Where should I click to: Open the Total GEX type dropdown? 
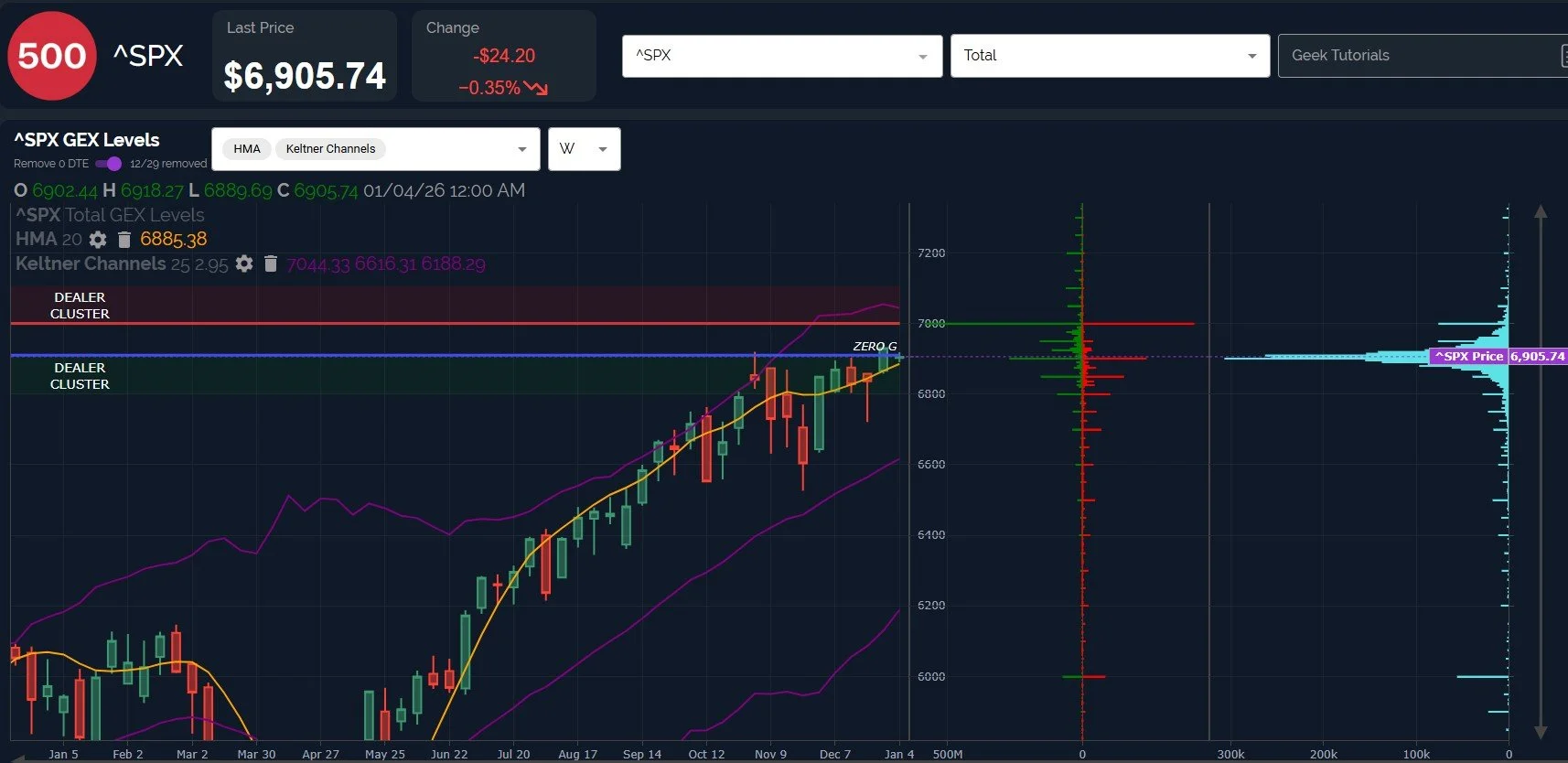pos(1110,56)
